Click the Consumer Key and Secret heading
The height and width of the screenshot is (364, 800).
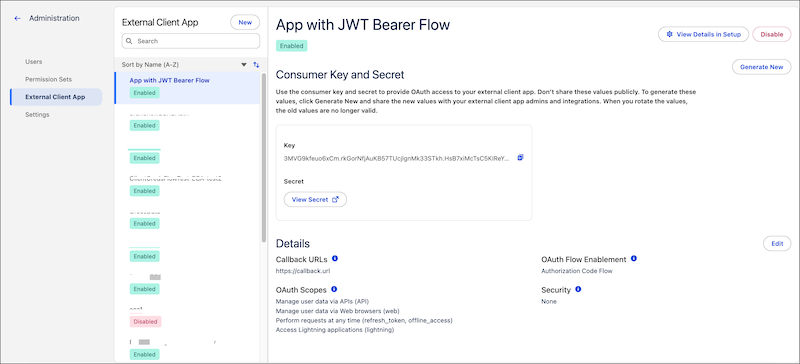point(340,75)
